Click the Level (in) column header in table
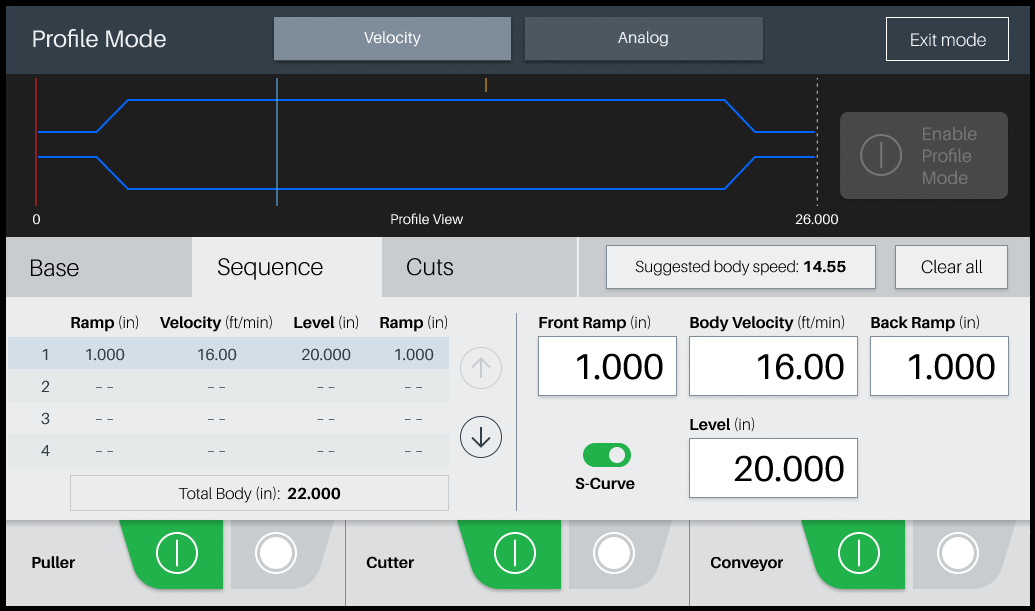This screenshot has width=1035, height=611. [x=326, y=323]
